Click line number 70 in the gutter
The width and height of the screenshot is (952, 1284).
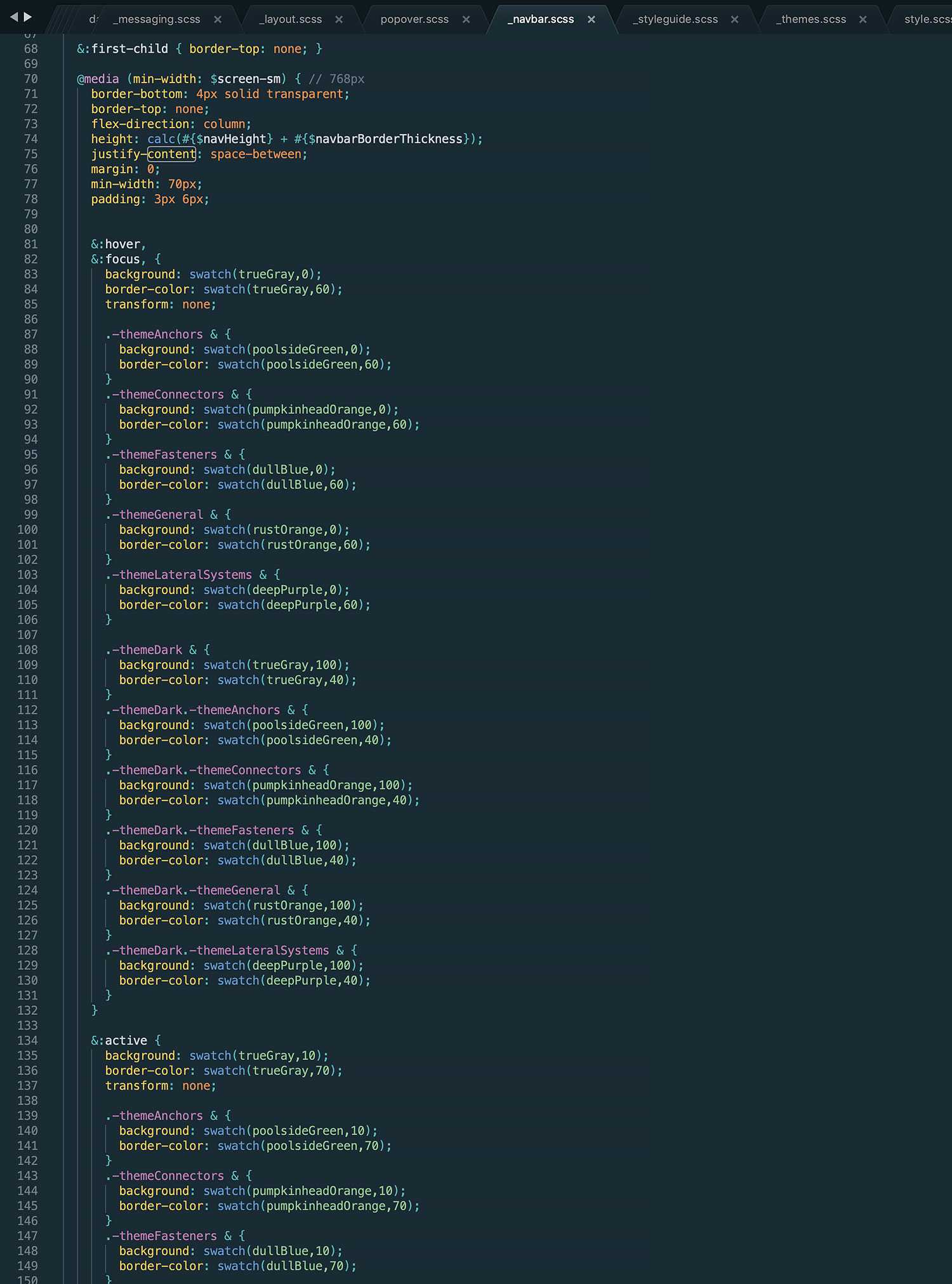coord(30,79)
